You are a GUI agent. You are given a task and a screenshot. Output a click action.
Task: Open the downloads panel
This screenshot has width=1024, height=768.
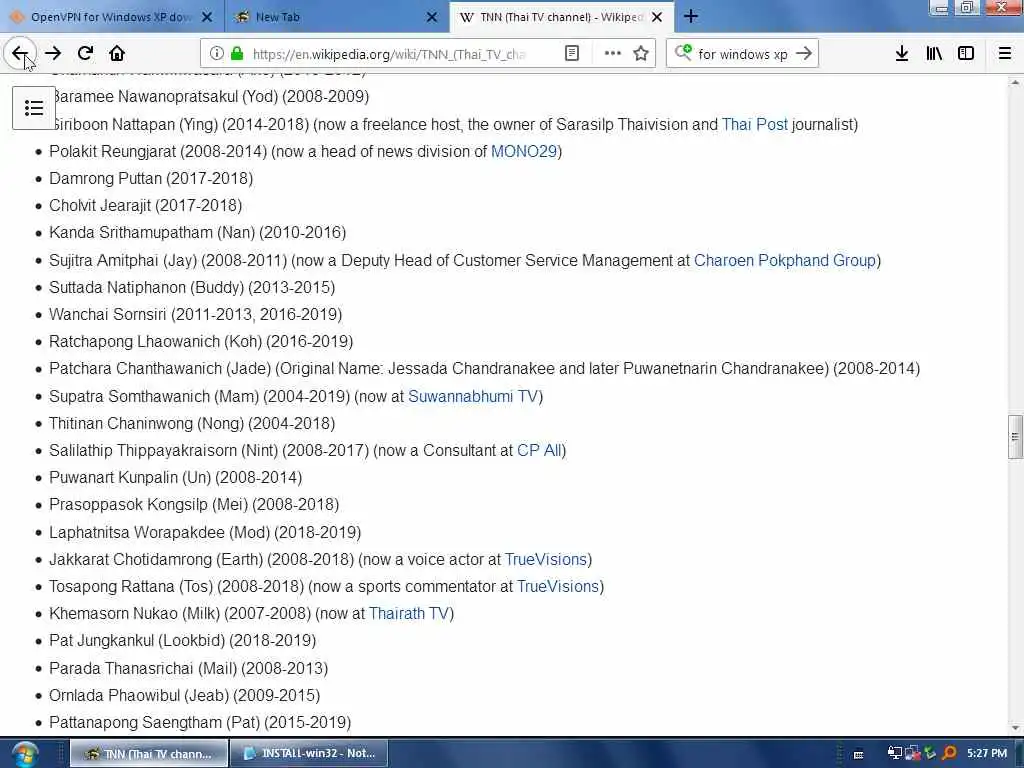pos(902,54)
